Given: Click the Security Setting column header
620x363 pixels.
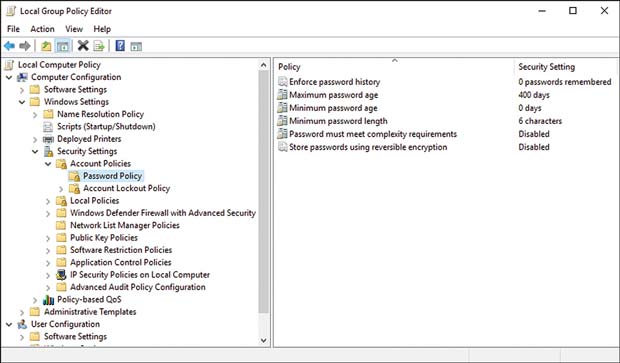Looking at the screenshot, I should pos(565,66).
